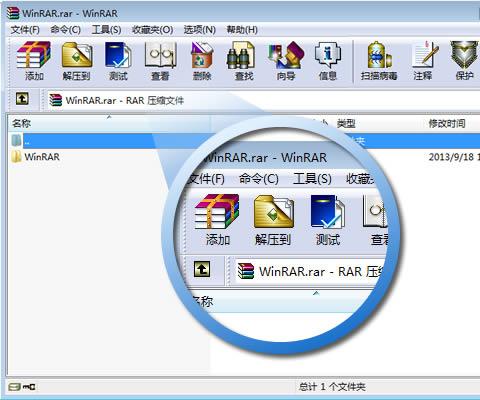Open the 注释 (Comment) tool
The height and width of the screenshot is (400, 480).
pyautogui.click(x=423, y=61)
